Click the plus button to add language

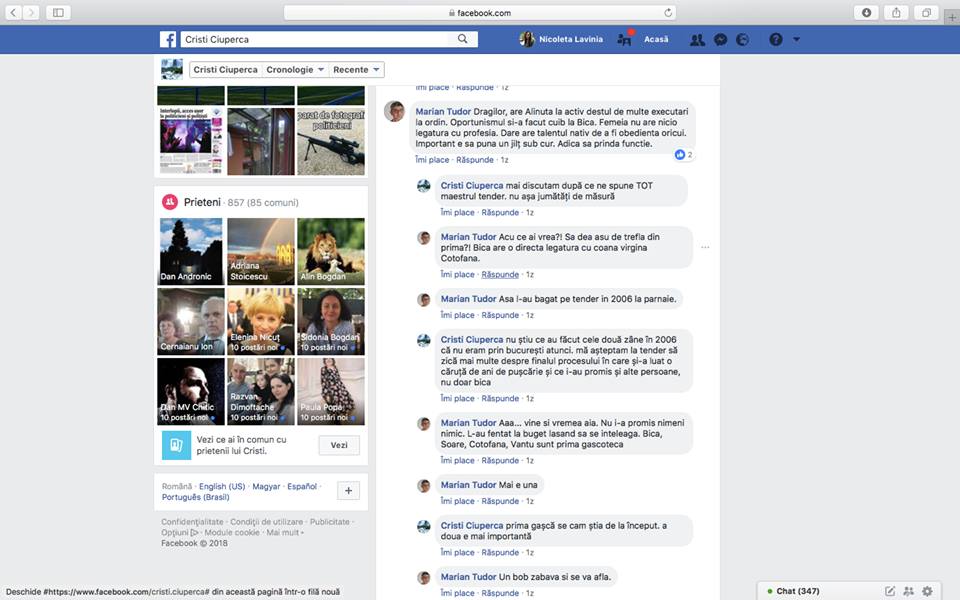pos(348,490)
